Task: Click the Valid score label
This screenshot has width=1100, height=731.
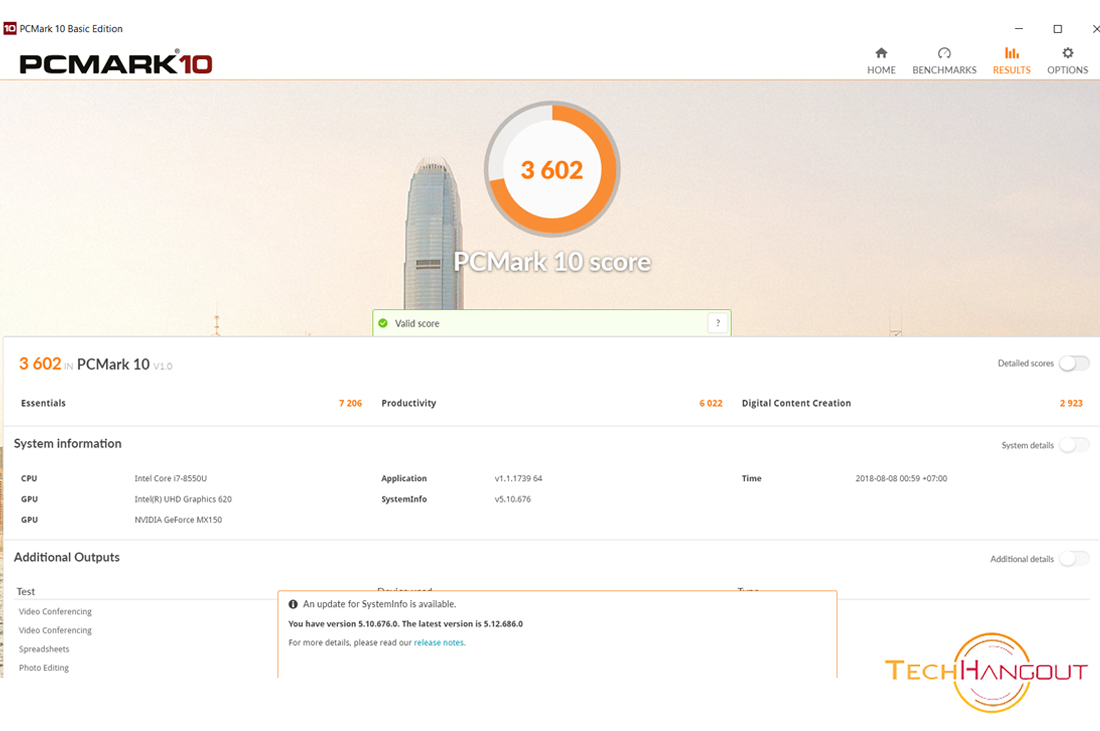Action: [417, 323]
